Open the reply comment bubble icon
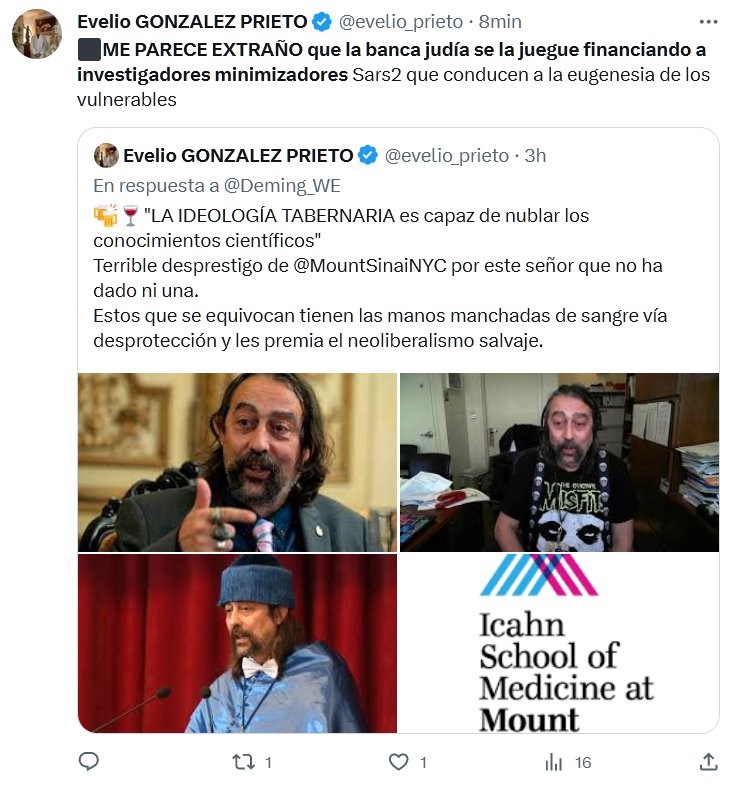This screenshot has height=786, width=740. pos(89,761)
